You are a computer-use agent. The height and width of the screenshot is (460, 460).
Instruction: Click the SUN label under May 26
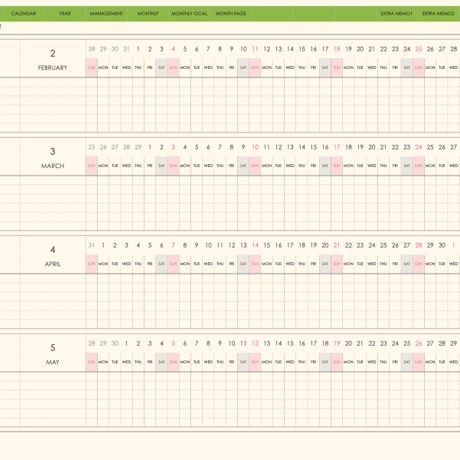tap(419, 362)
